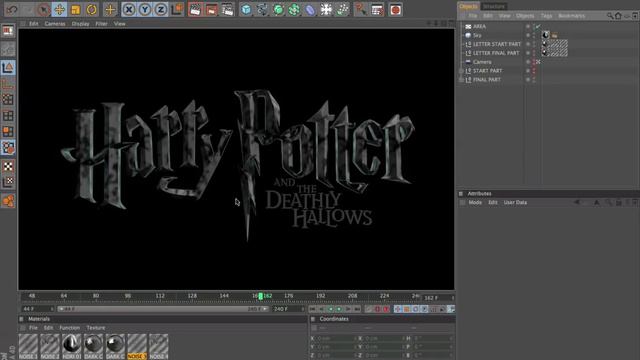Expand the FINAL PART object hierarchy
Screen dimensions: 640x360
pos(461,80)
